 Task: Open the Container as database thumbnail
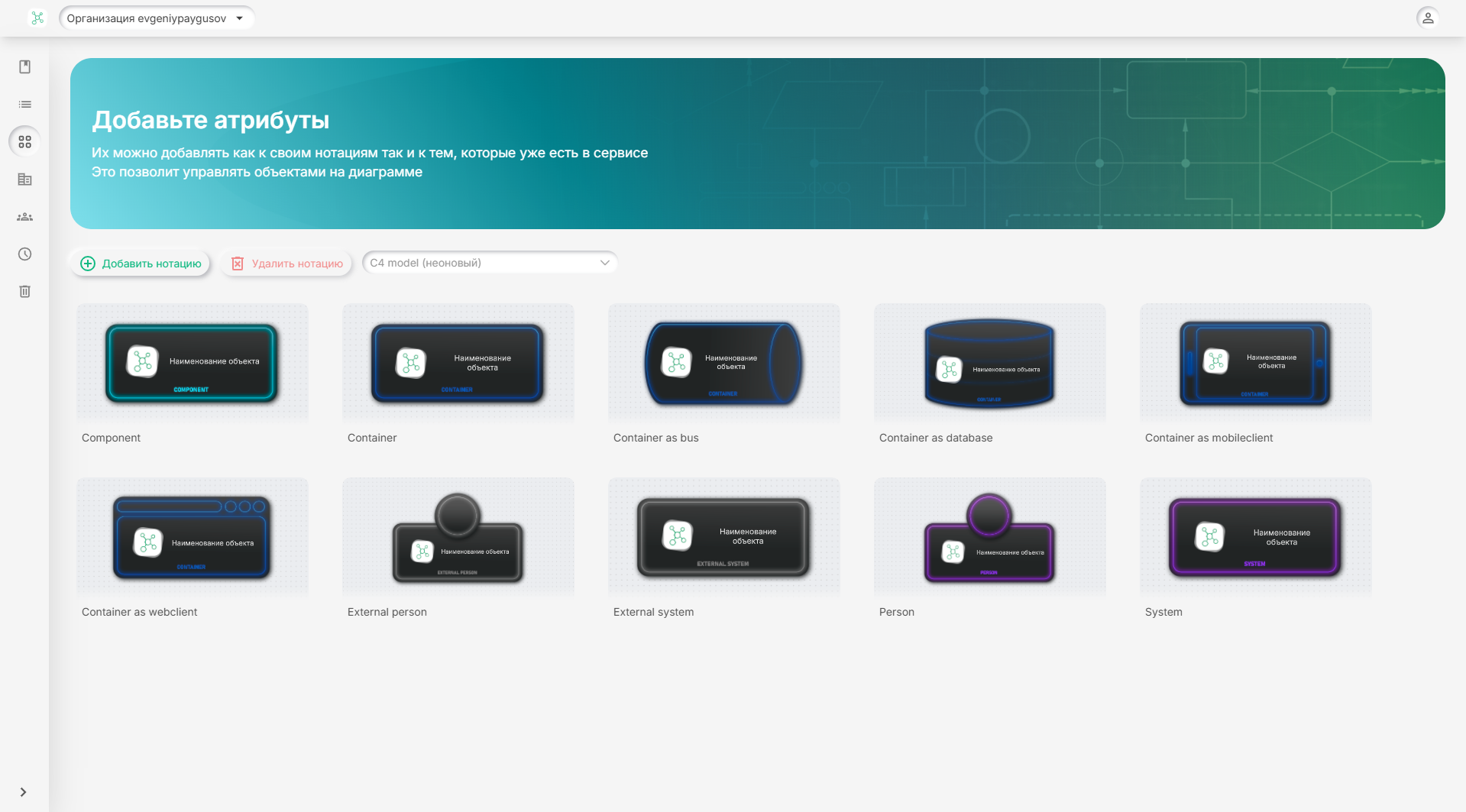pyautogui.click(x=989, y=363)
